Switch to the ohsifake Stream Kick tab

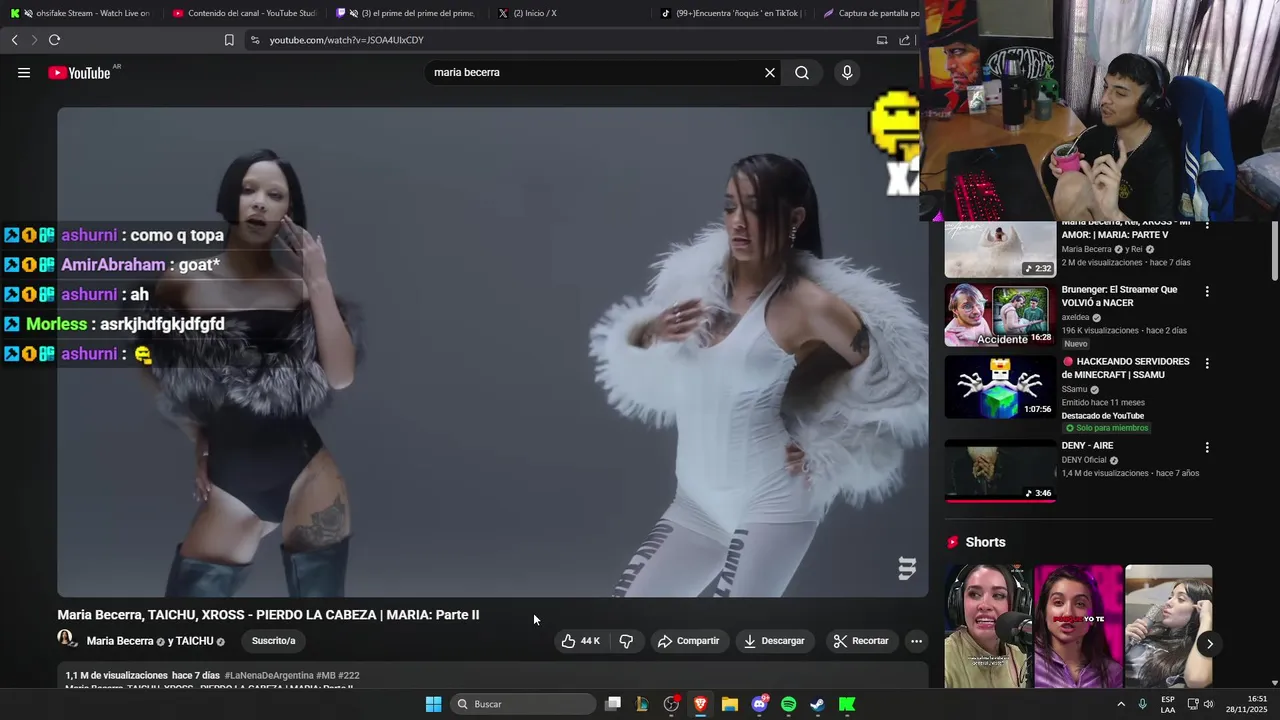(82, 13)
